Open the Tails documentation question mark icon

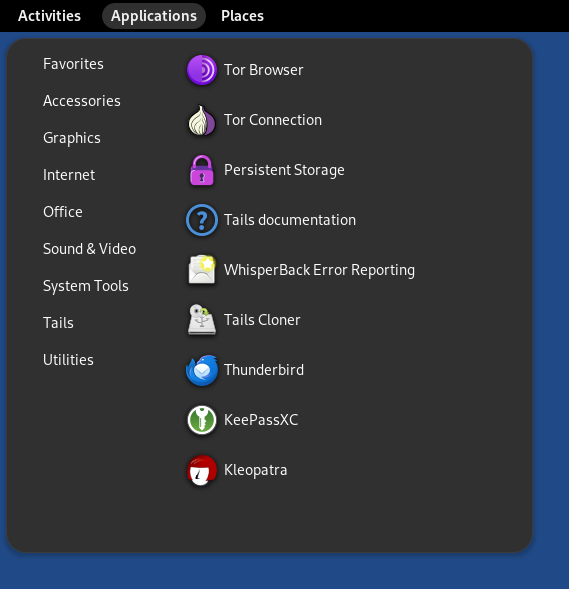pos(202,220)
